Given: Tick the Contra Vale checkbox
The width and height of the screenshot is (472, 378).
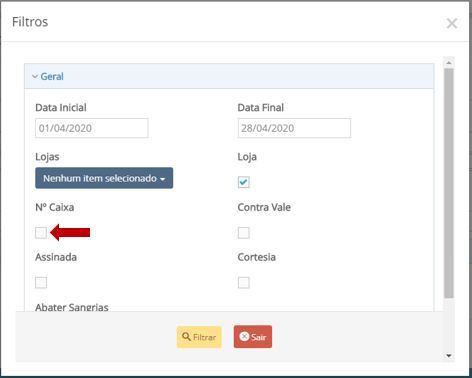Looking at the screenshot, I should [x=244, y=233].
